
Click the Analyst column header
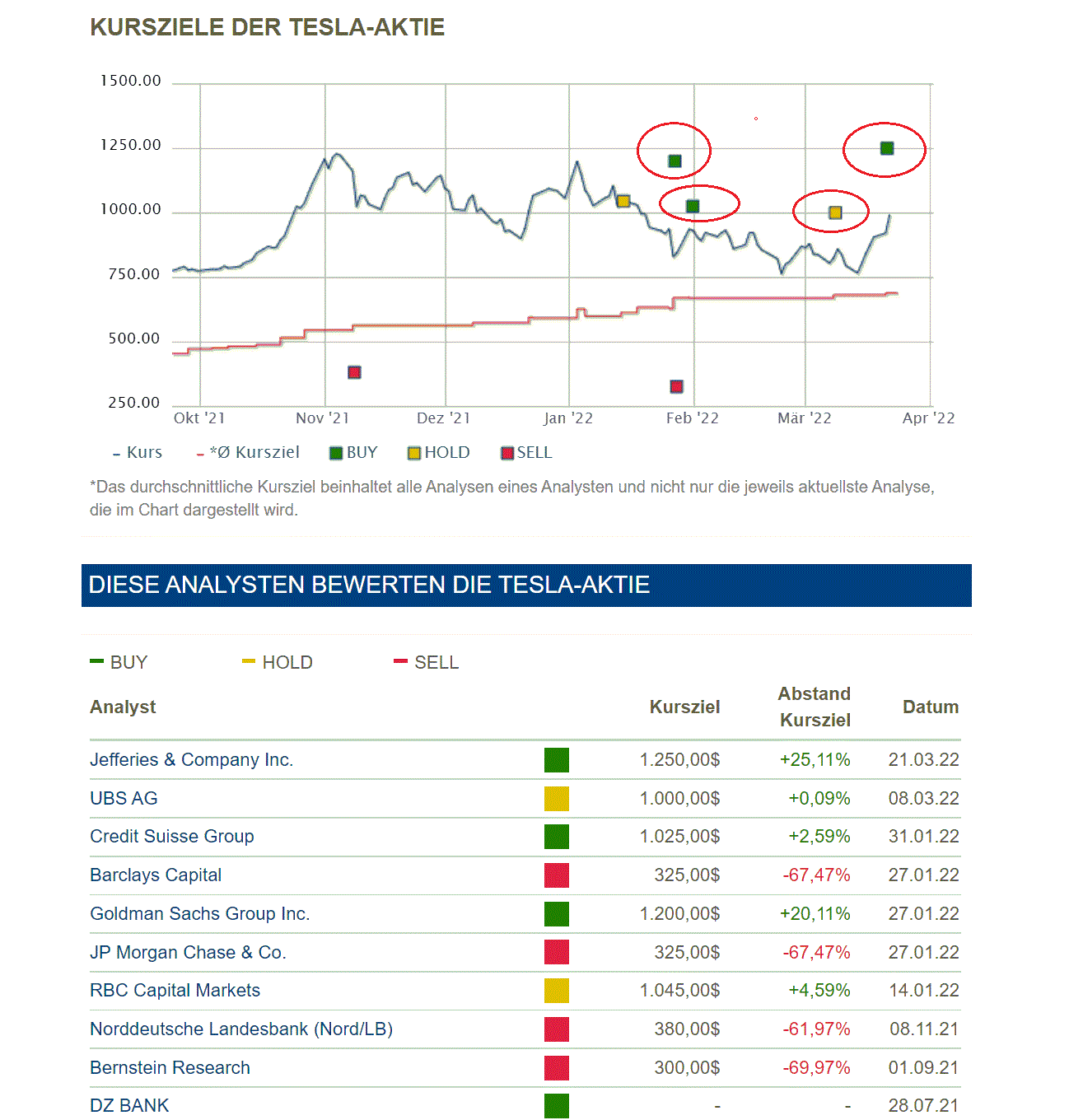click(123, 707)
